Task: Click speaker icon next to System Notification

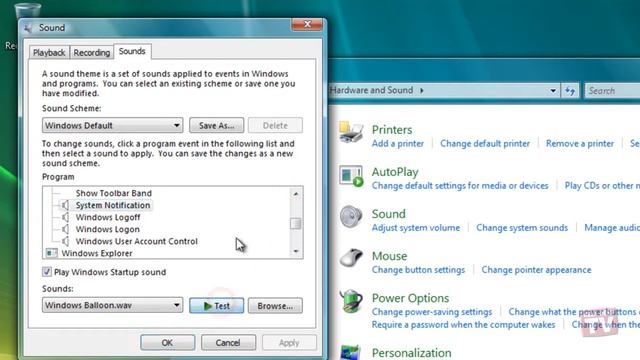Action: point(65,205)
